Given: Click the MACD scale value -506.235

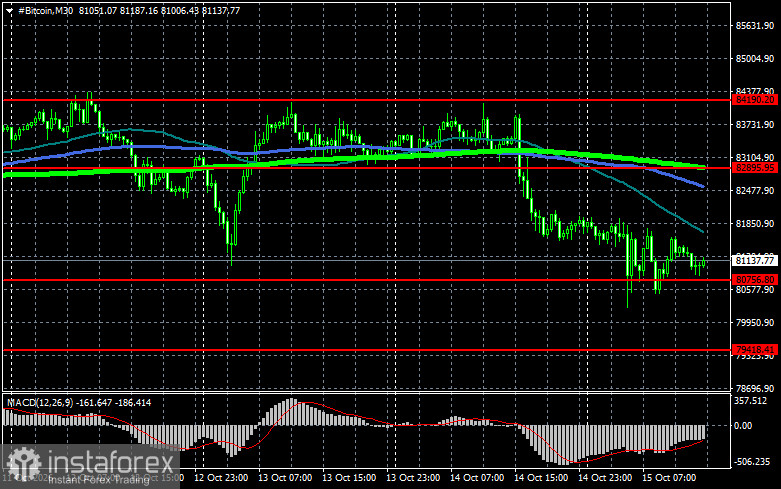Looking at the screenshot, I should point(752,462).
